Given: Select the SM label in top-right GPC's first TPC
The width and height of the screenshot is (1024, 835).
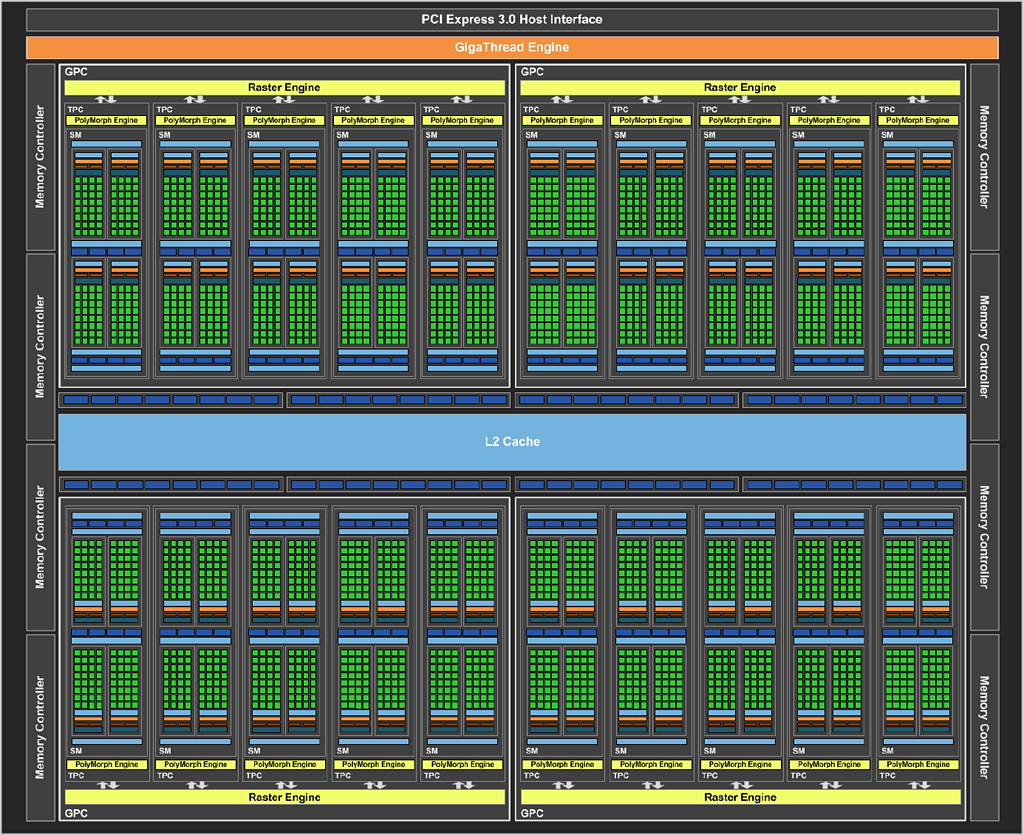Looking at the screenshot, I should (x=530, y=135).
